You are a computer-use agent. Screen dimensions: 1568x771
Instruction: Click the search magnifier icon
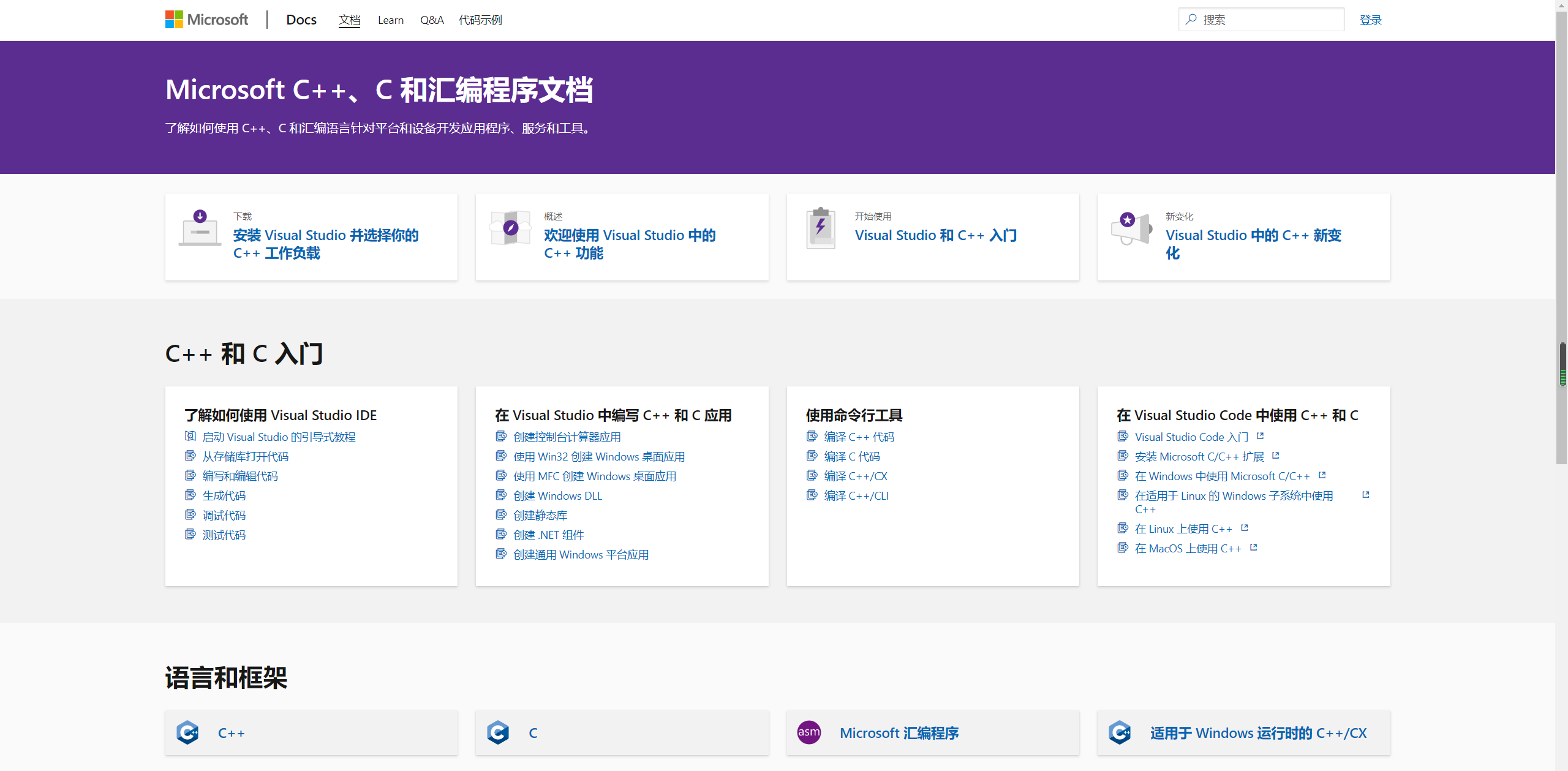[1191, 20]
